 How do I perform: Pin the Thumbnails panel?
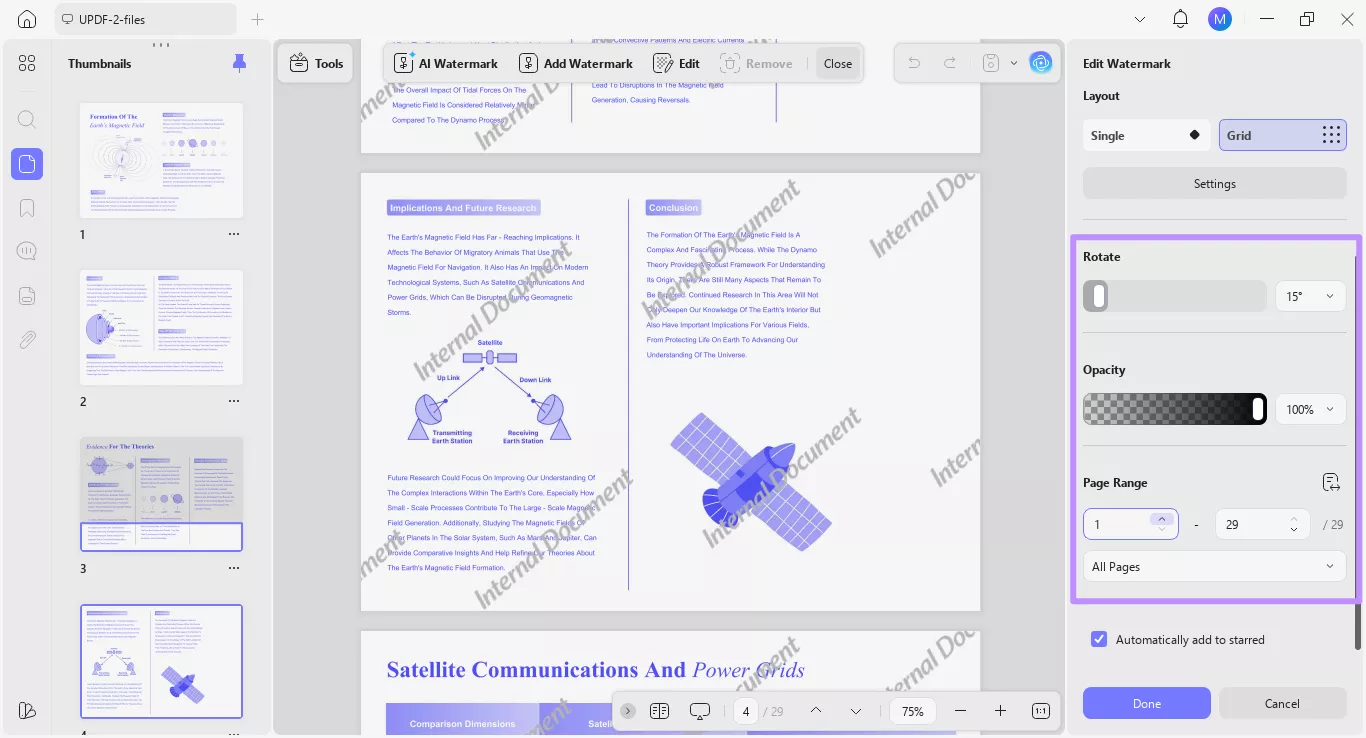tap(239, 63)
